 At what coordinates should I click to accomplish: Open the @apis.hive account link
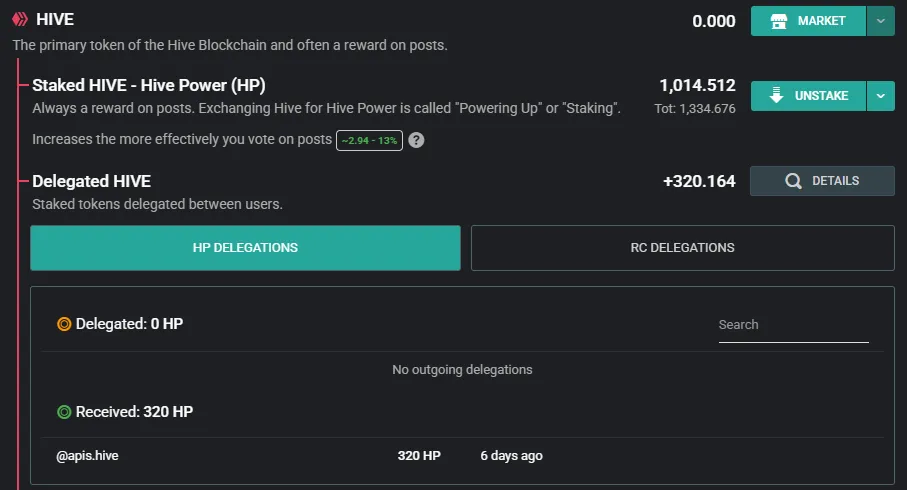pyautogui.click(x=87, y=456)
